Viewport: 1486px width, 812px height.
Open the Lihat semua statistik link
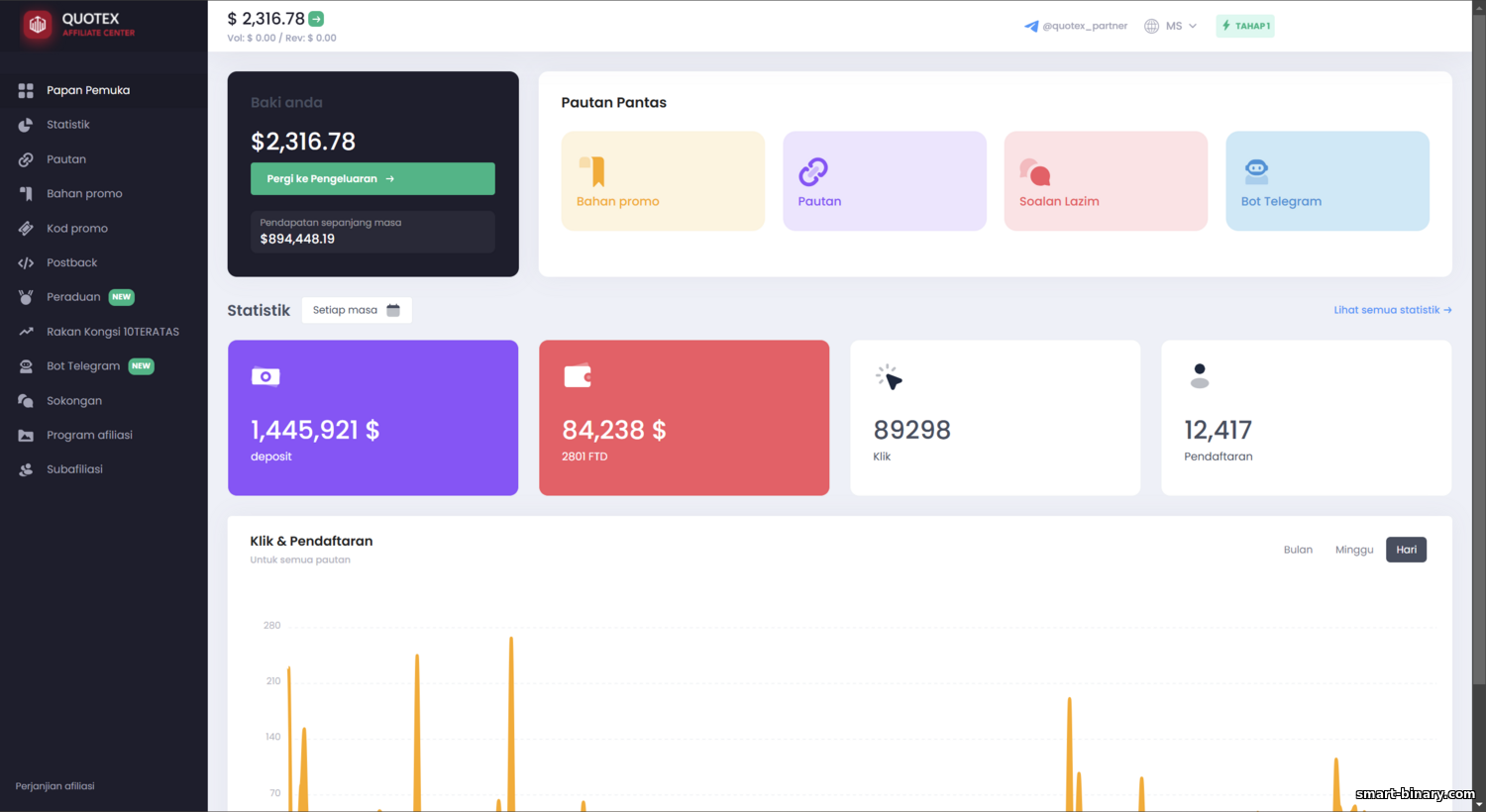1392,310
